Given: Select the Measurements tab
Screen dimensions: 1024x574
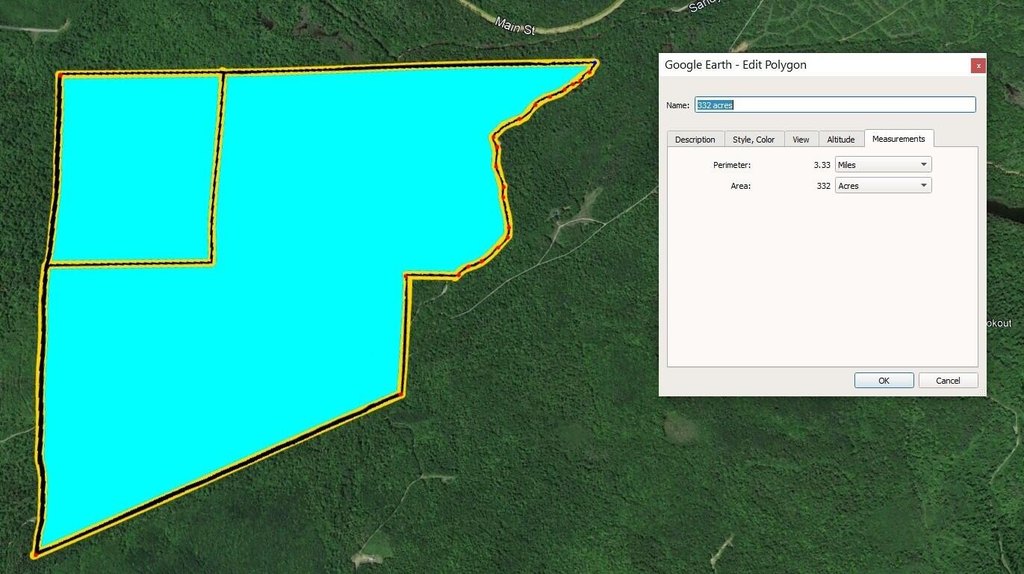Looking at the screenshot, I should [x=898, y=139].
